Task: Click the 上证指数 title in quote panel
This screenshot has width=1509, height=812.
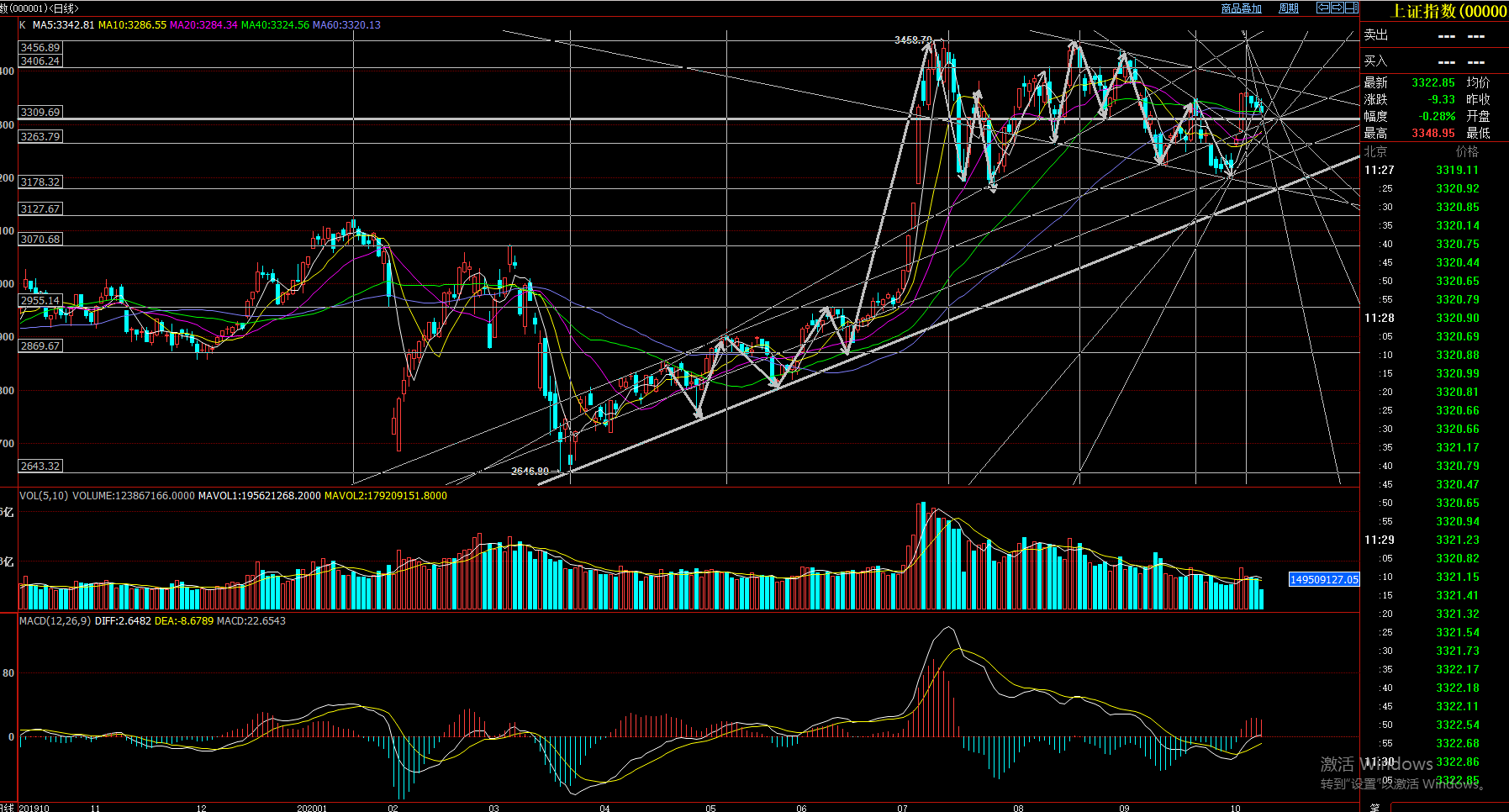Action: point(1448,11)
